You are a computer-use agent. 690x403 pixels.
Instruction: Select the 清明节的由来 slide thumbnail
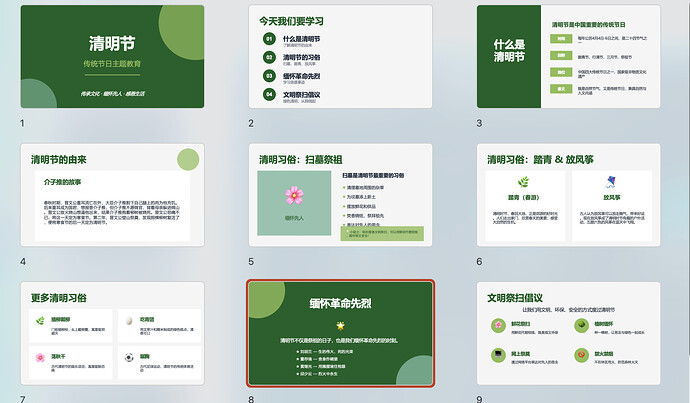click(x=112, y=195)
